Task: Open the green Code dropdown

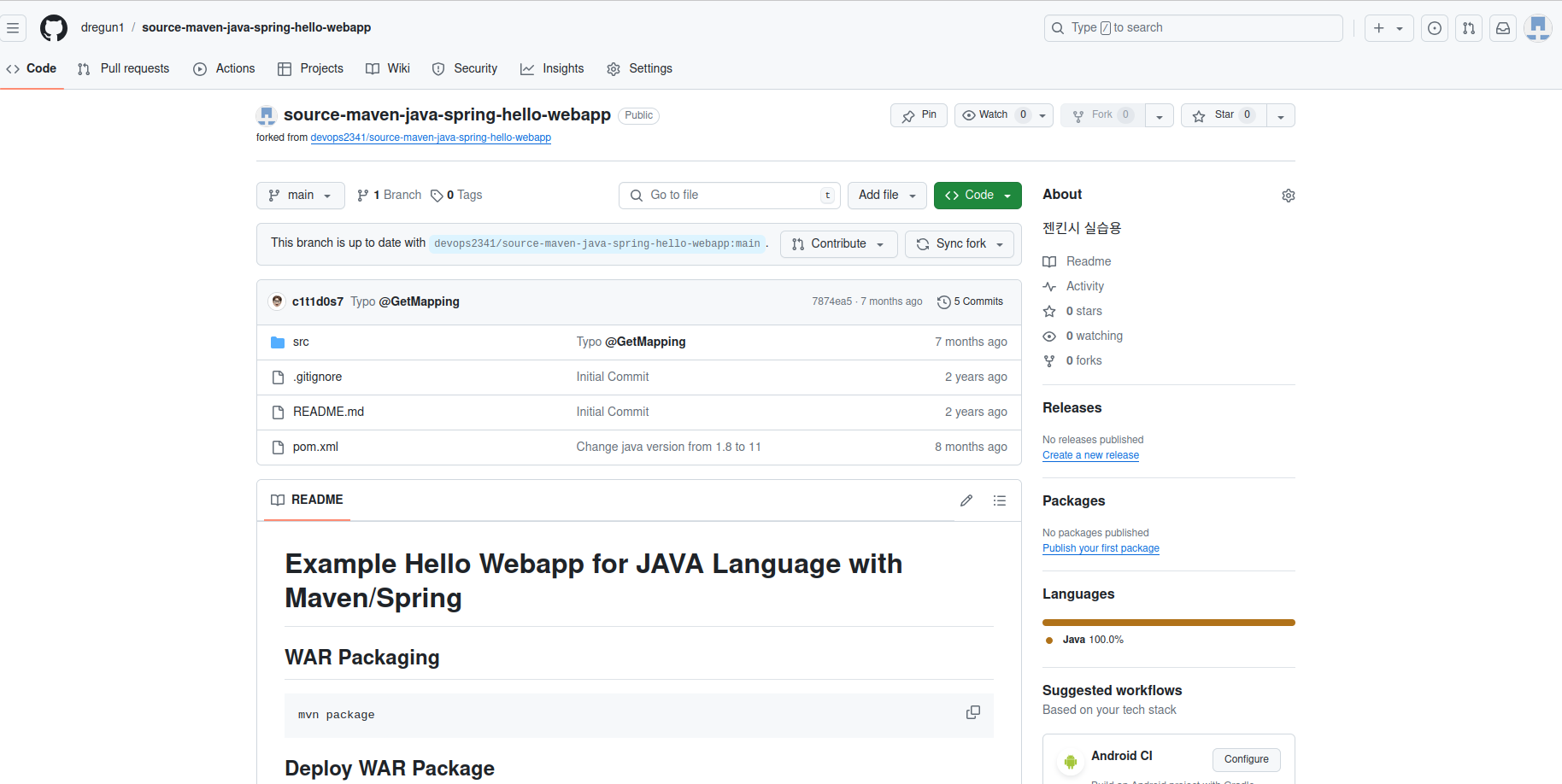Action: point(978,196)
